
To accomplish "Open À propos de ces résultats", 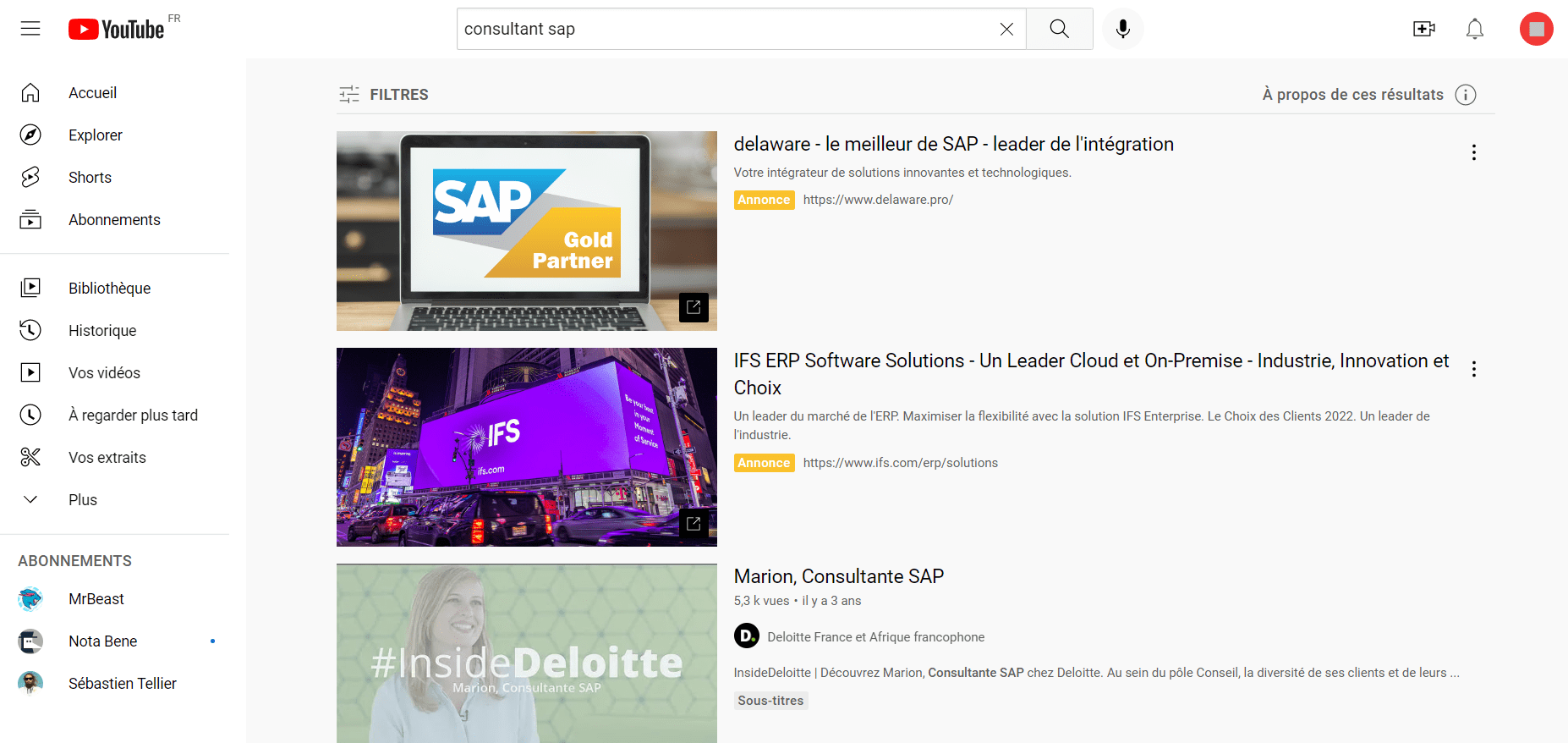I will click(x=1353, y=95).
